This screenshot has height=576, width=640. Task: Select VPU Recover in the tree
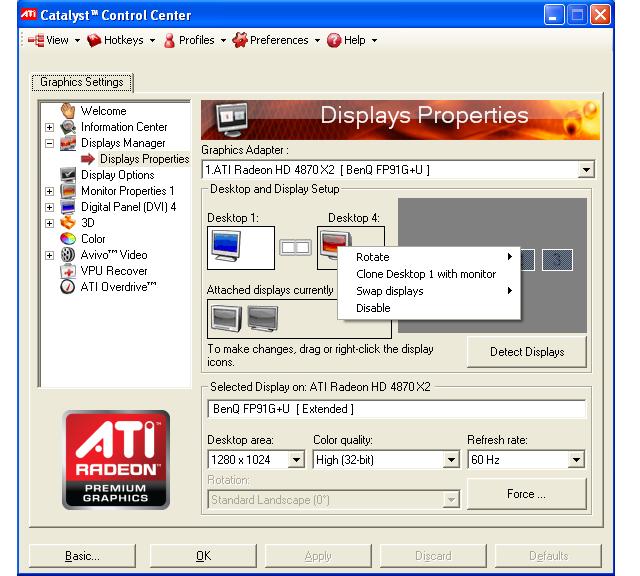tap(114, 271)
